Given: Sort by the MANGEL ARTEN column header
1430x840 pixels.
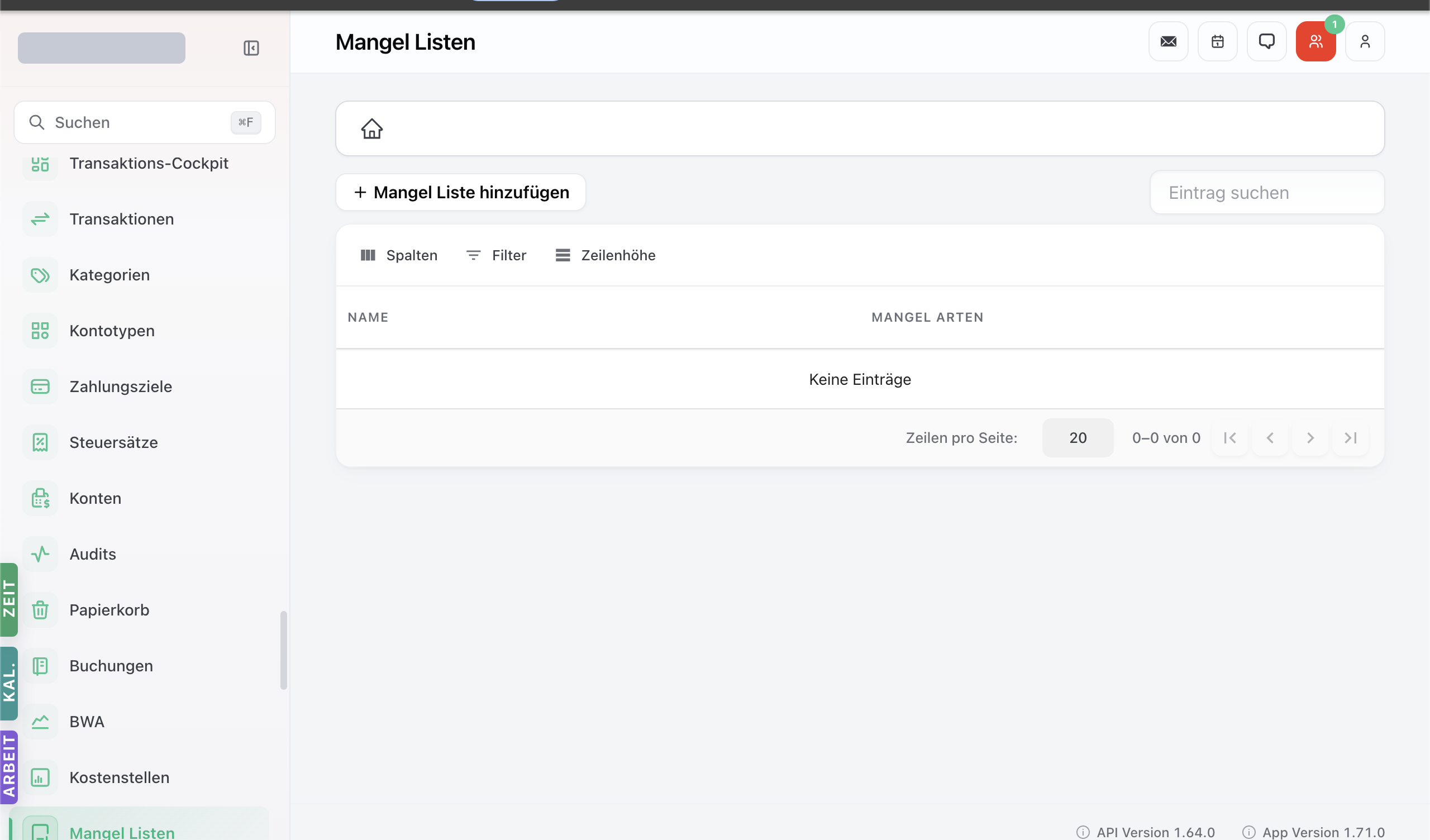Looking at the screenshot, I should point(927,317).
